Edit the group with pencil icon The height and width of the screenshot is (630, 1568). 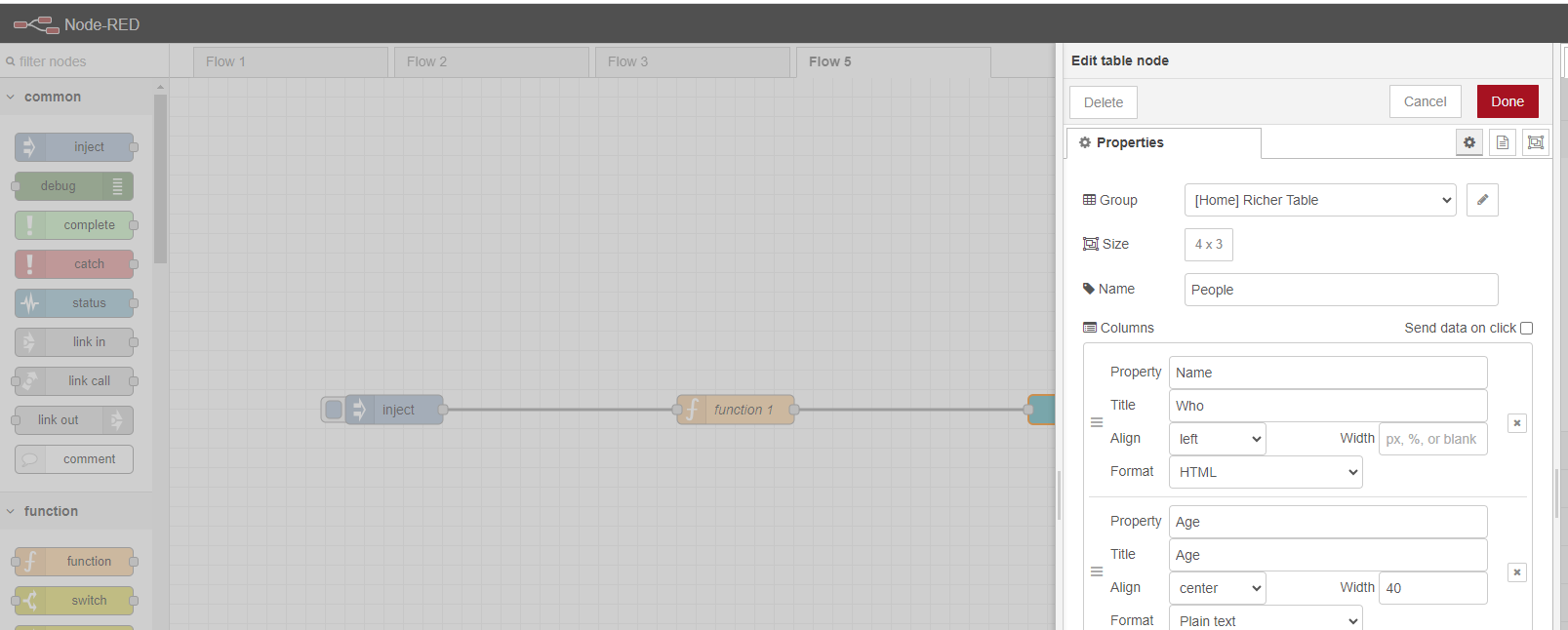[x=1482, y=200]
